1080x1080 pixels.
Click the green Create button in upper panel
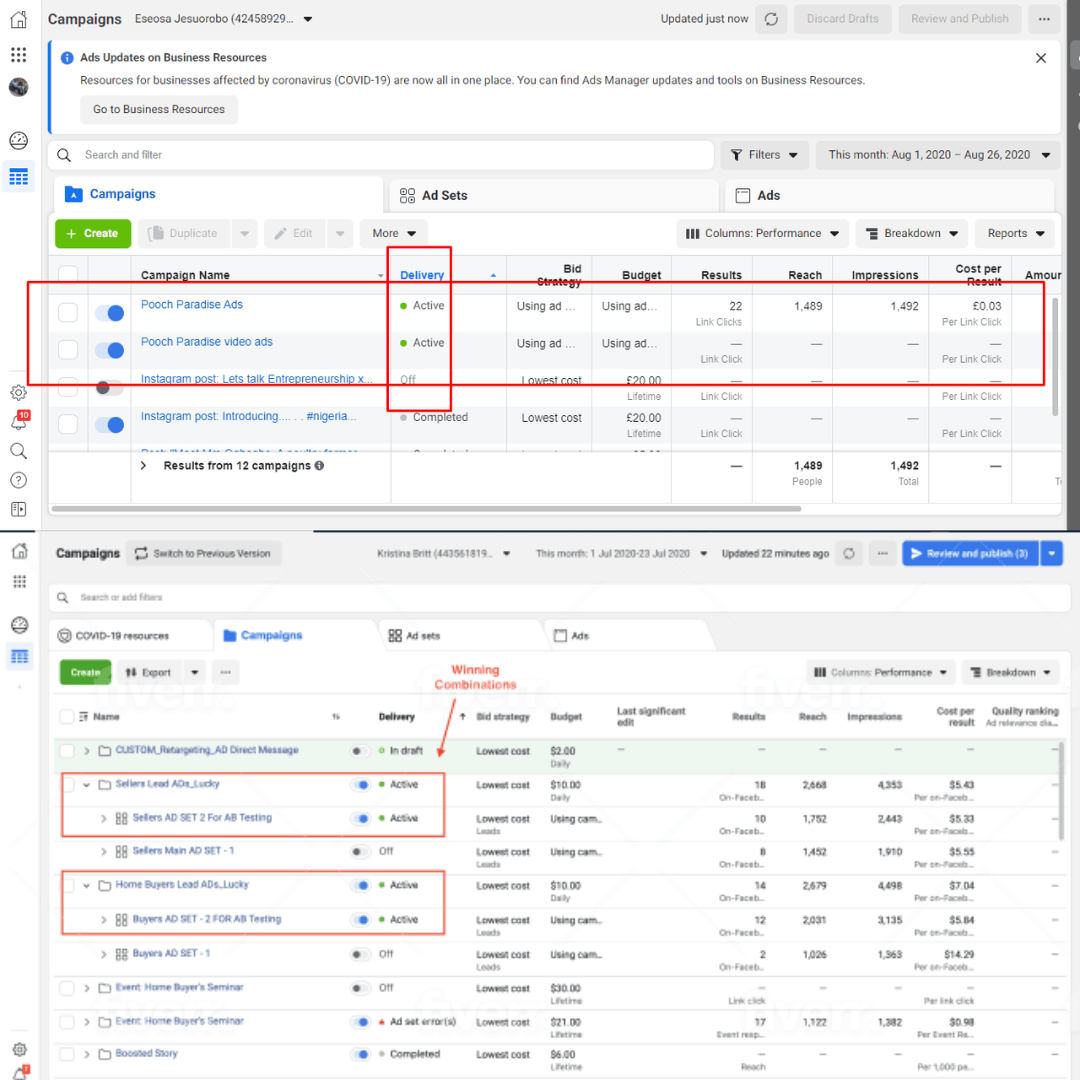click(x=92, y=233)
